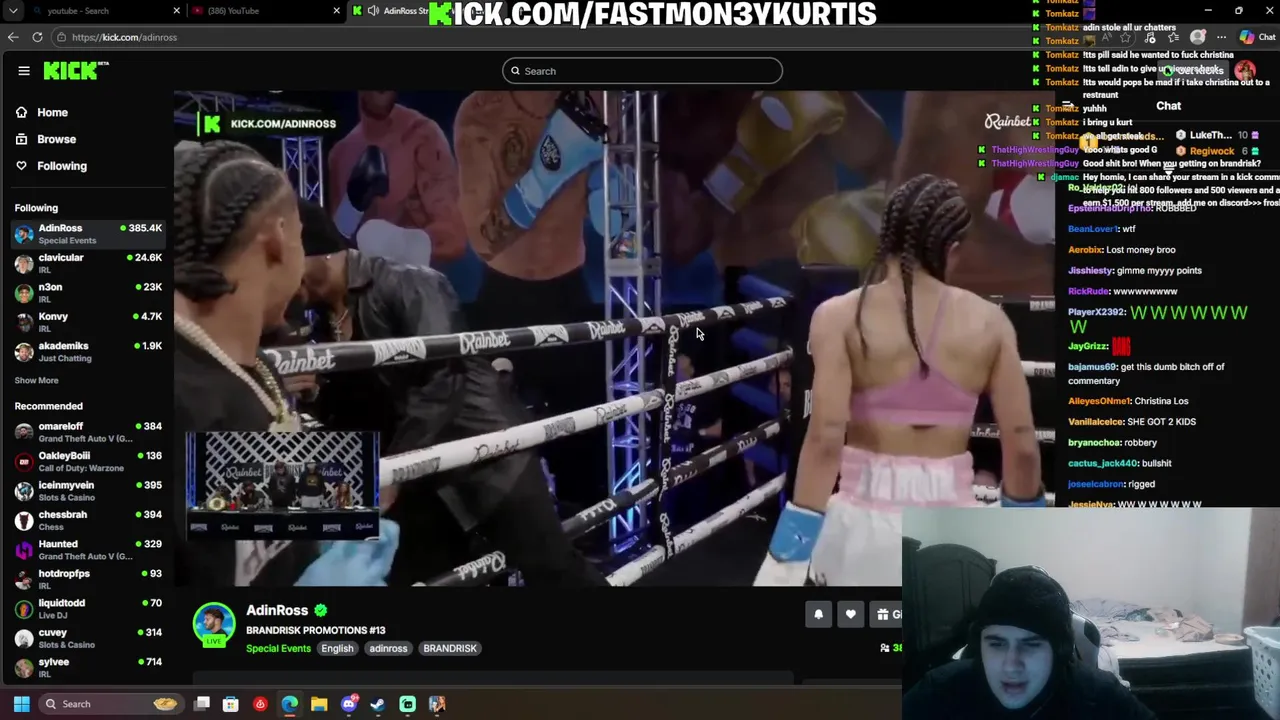Viewport: 1280px width, 720px height.
Task: Close the youtube - Search tab
Action: click(177, 11)
